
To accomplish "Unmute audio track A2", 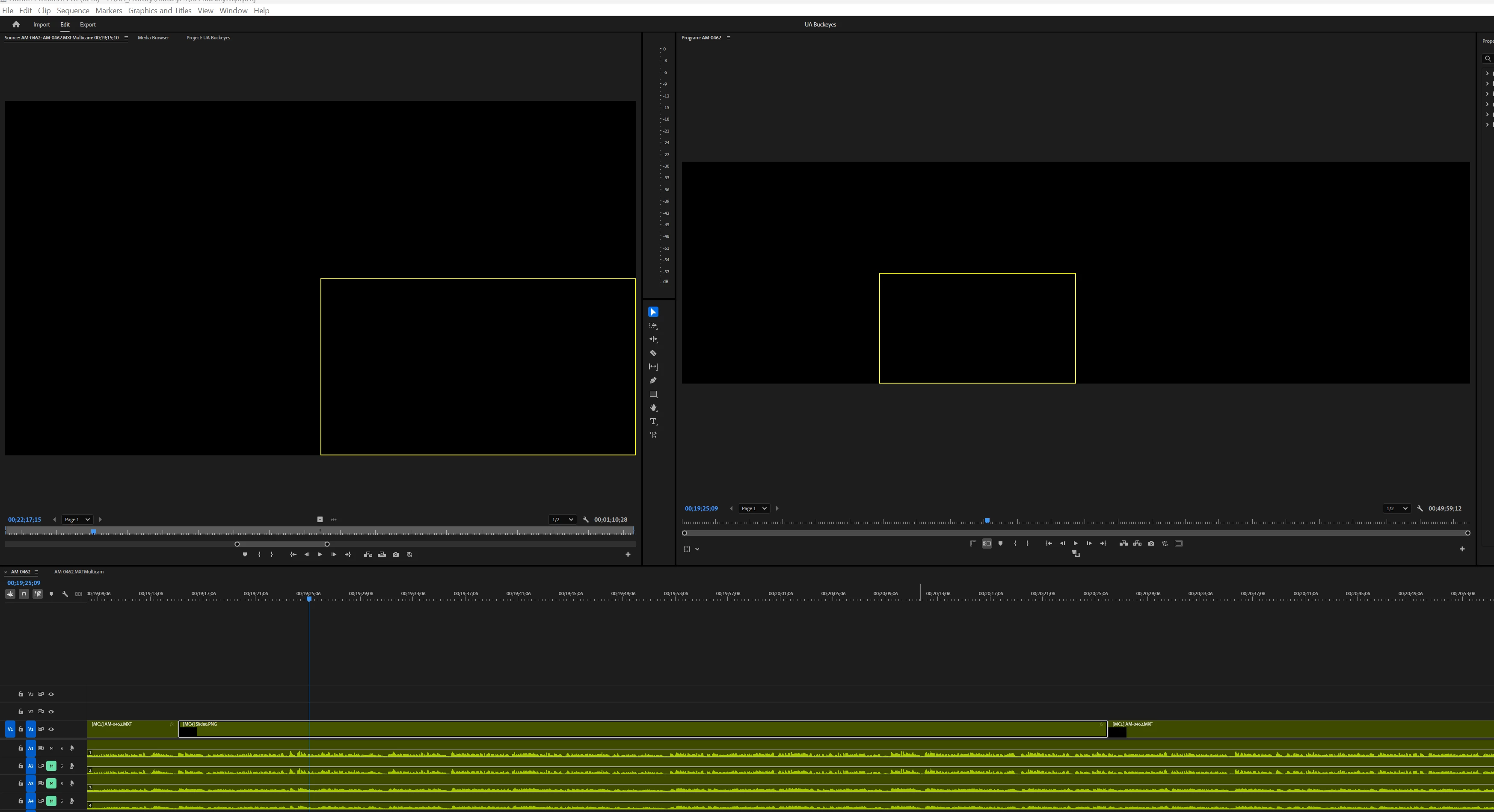I will (x=51, y=766).
